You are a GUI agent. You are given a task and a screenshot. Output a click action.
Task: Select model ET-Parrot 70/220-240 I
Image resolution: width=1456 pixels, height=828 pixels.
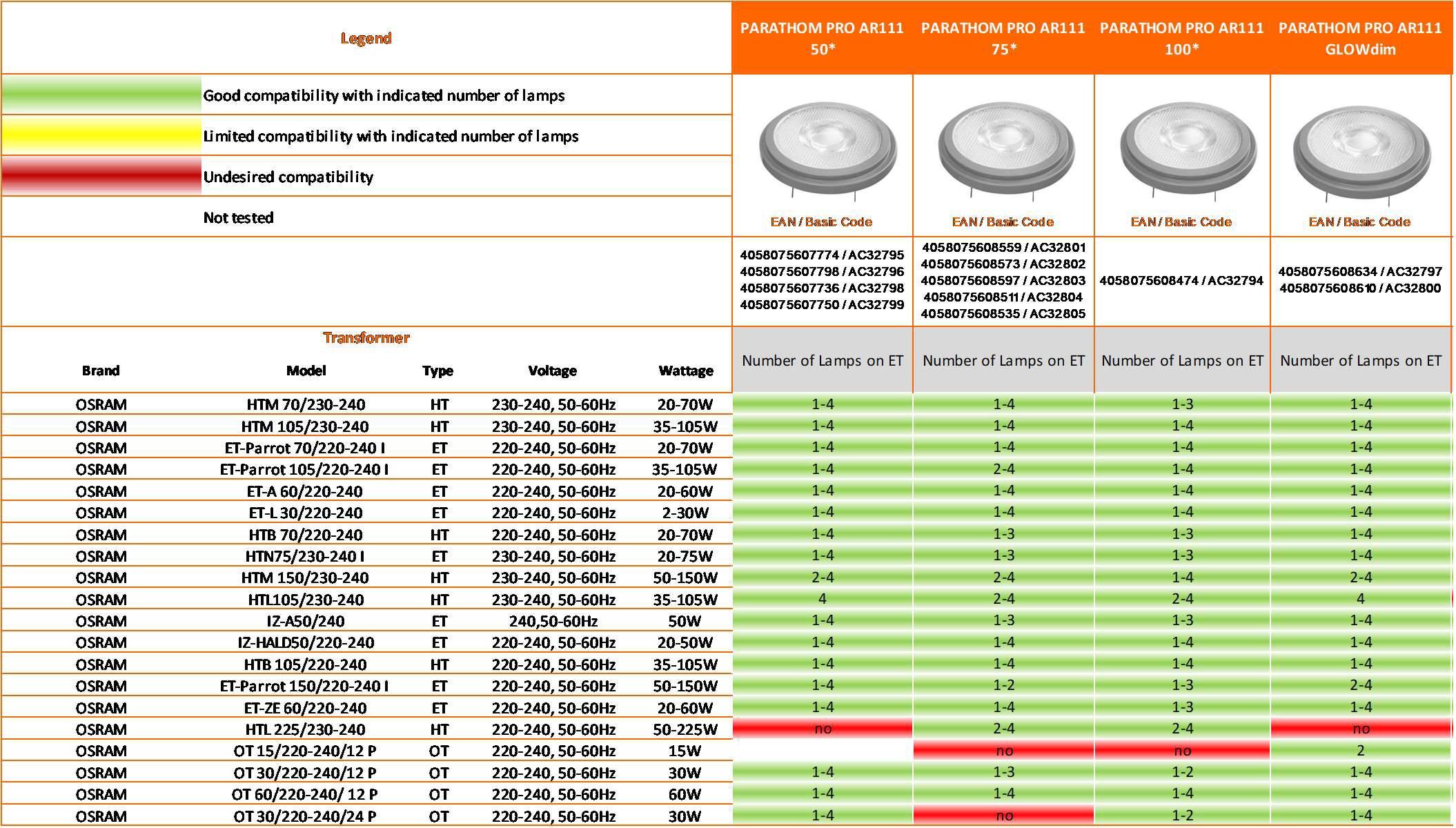pyautogui.click(x=305, y=448)
